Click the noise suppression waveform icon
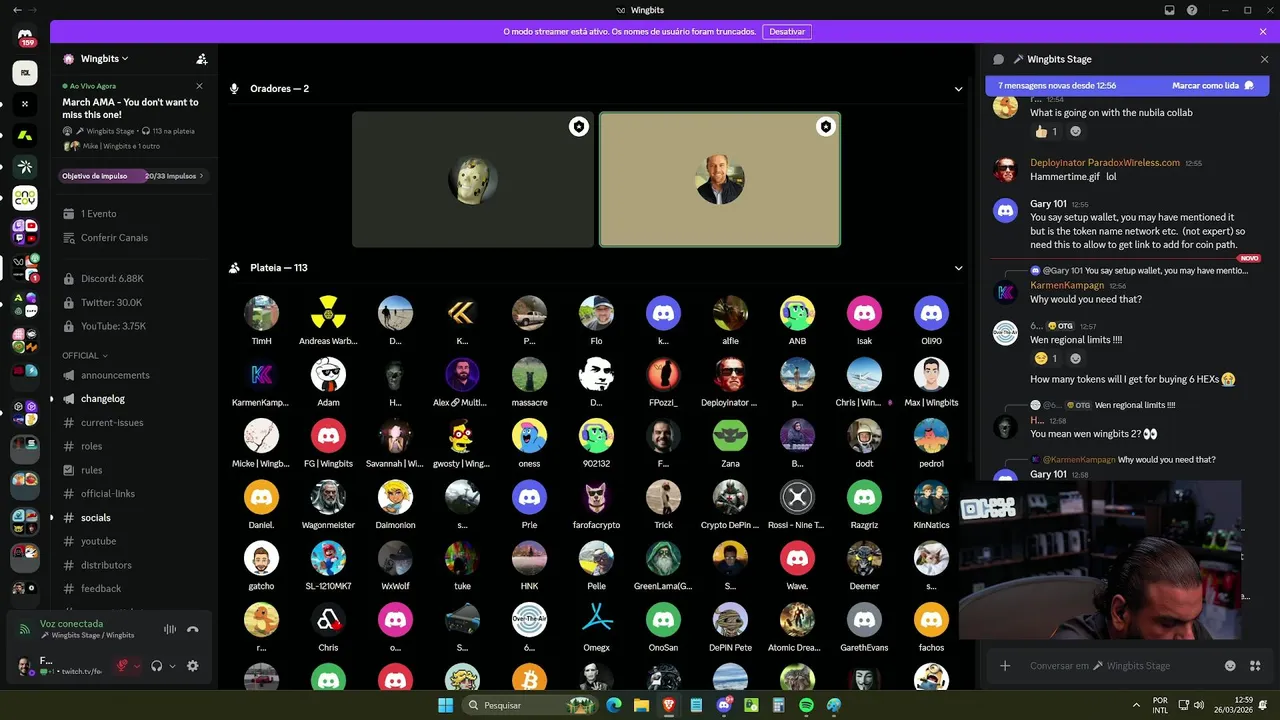Image resolution: width=1280 pixels, height=720 pixels. [170, 629]
